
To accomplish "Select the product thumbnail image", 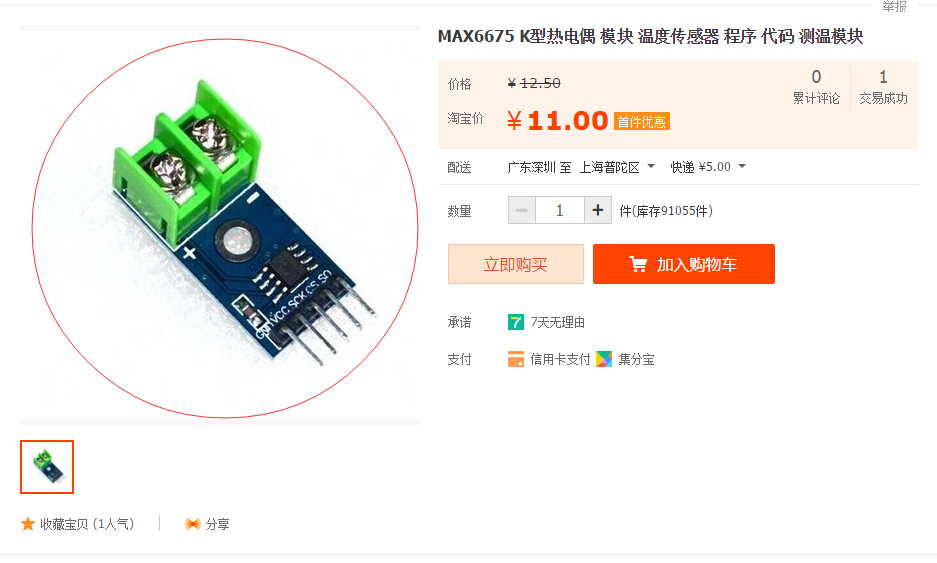I will coord(47,467).
